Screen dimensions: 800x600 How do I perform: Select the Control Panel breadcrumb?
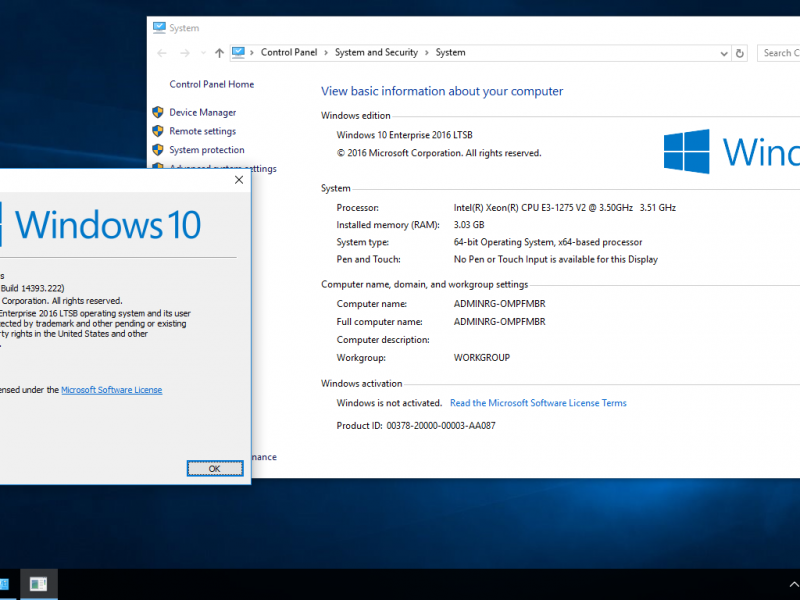click(289, 53)
